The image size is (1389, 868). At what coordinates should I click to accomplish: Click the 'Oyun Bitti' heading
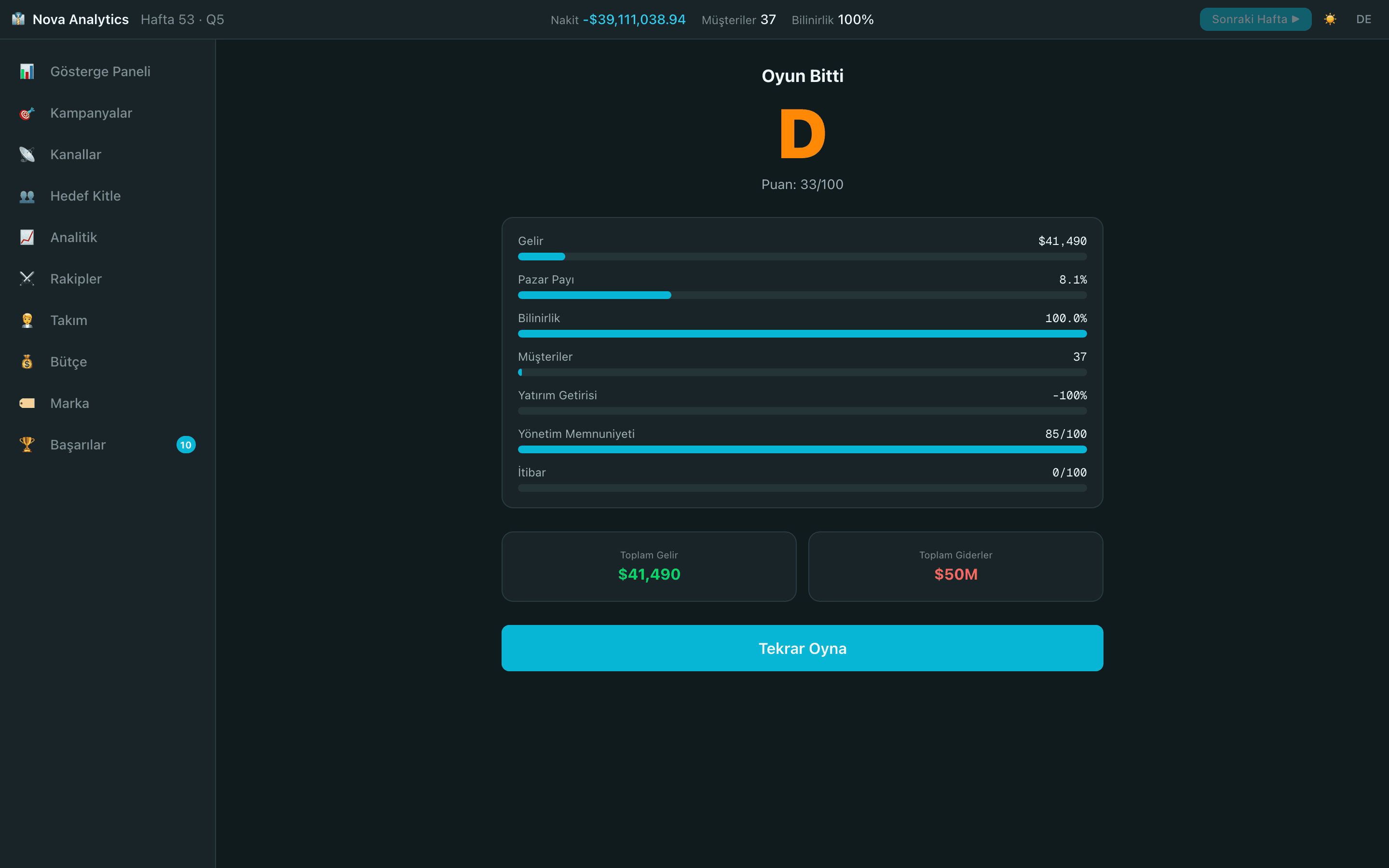pyautogui.click(x=802, y=76)
